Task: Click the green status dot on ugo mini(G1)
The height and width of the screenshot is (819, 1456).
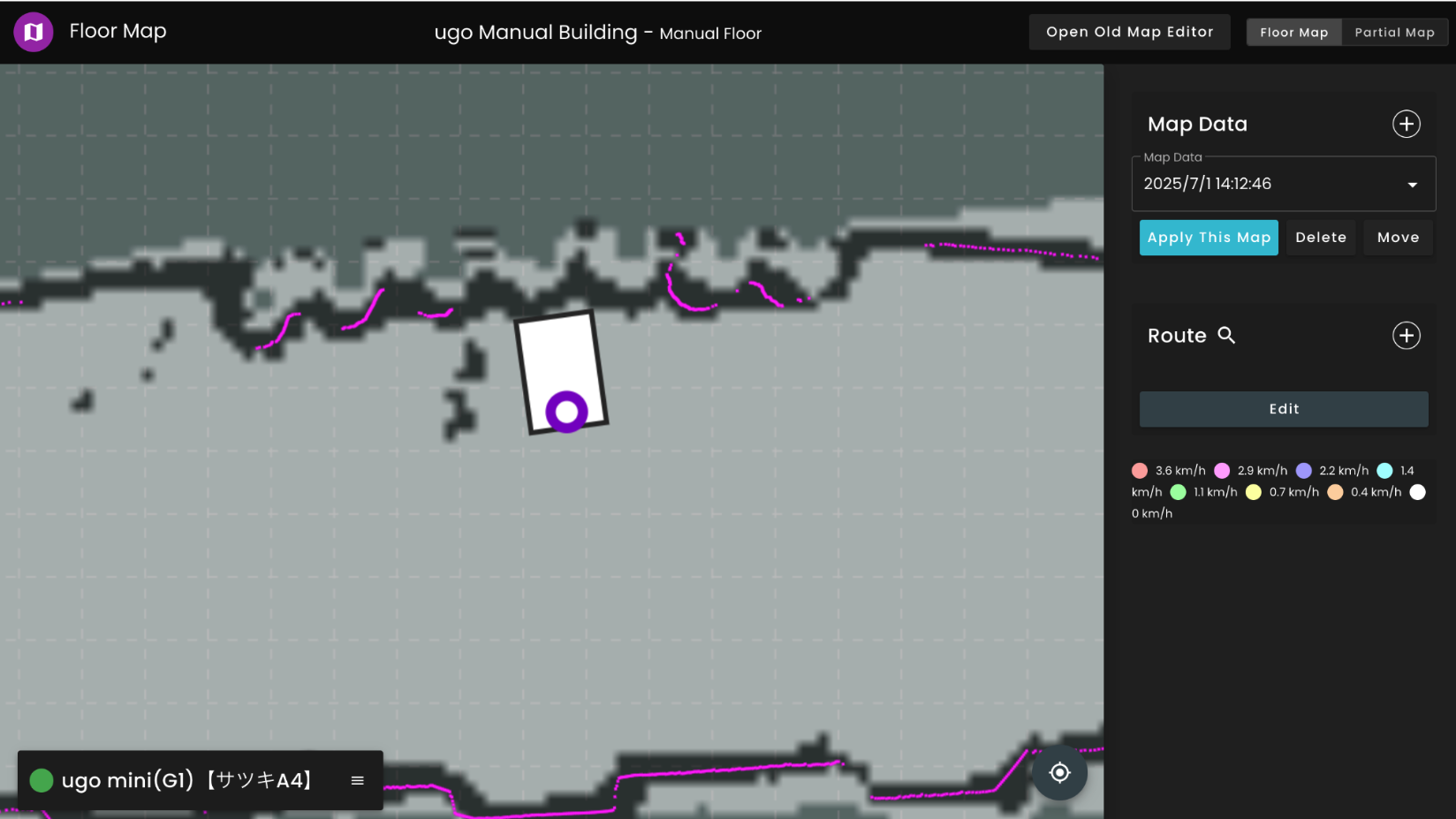Action: (41, 780)
